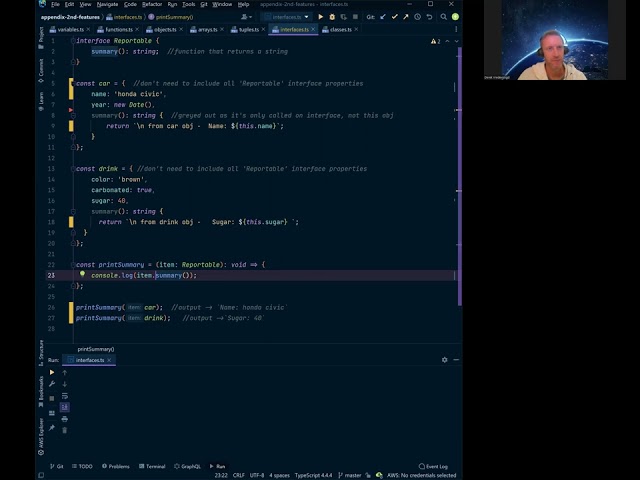Screen dimensions: 640x480
Task: Click the Git push arrow icon
Action: 406,17
